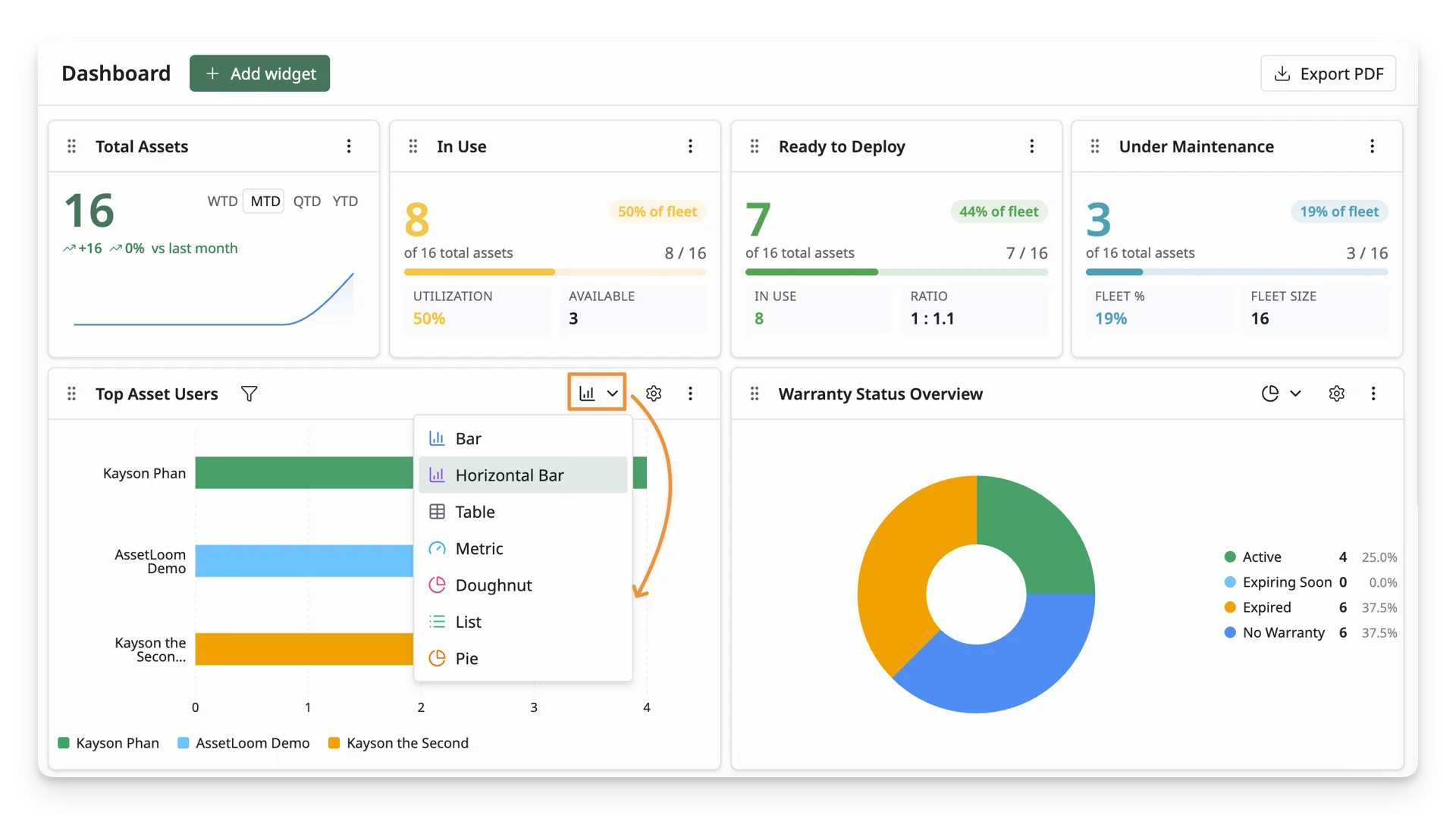Open Top Asset Users widget settings gear
This screenshot has width=1456, height=815.
(654, 393)
